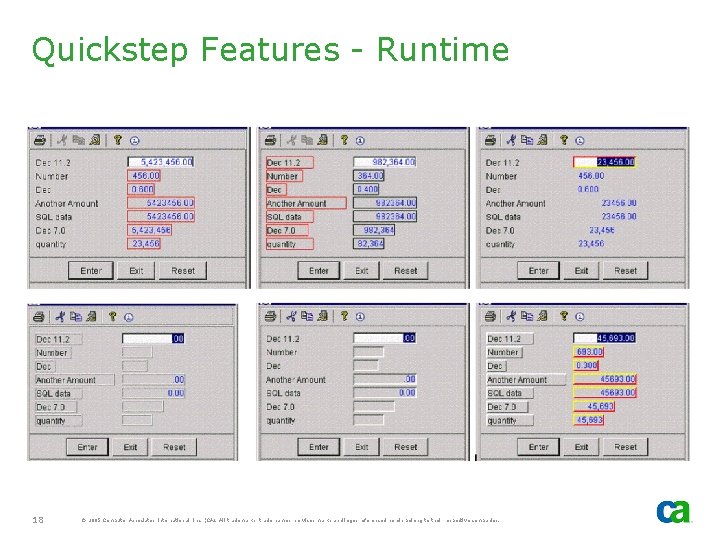This screenshot has width=720, height=540.
Task: Focus highlighted Dec 11.2 field with 23,456.00
Action: [x=604, y=162]
